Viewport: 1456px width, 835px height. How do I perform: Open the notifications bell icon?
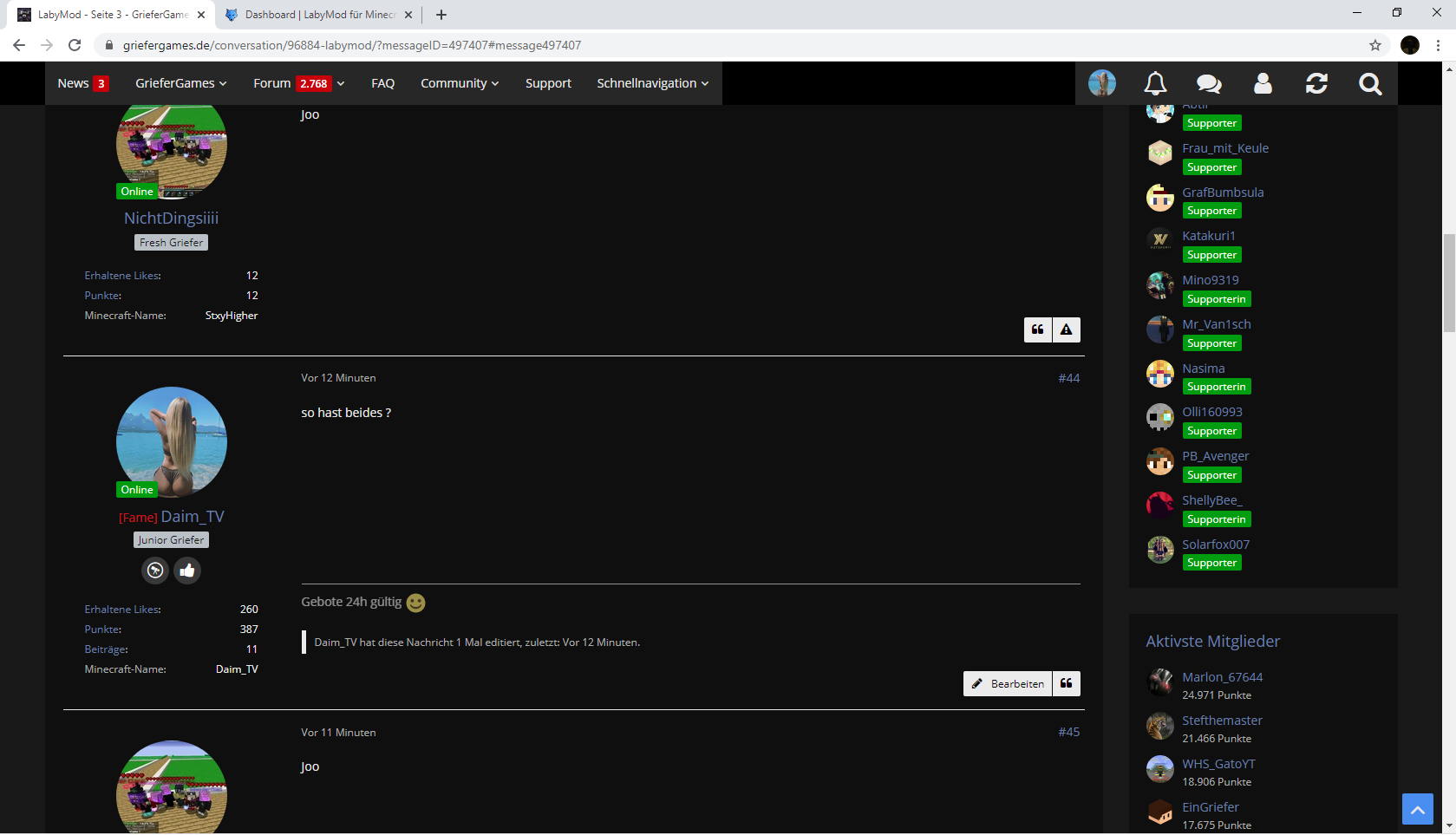click(1155, 83)
